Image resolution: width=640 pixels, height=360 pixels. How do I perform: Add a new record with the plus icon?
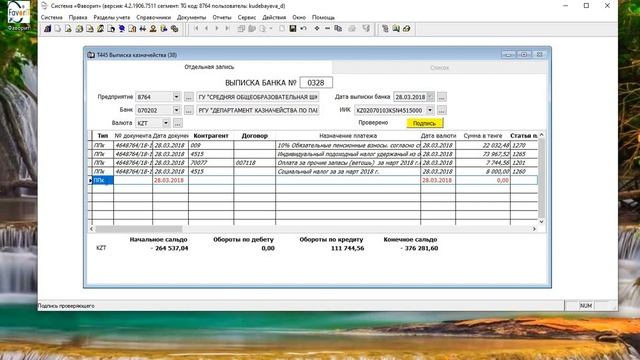coord(317,29)
